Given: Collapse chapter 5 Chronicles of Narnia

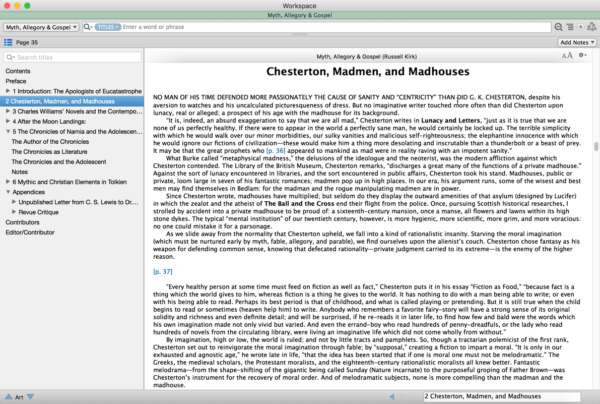Looking at the screenshot, I should pyautogui.click(x=9, y=132).
